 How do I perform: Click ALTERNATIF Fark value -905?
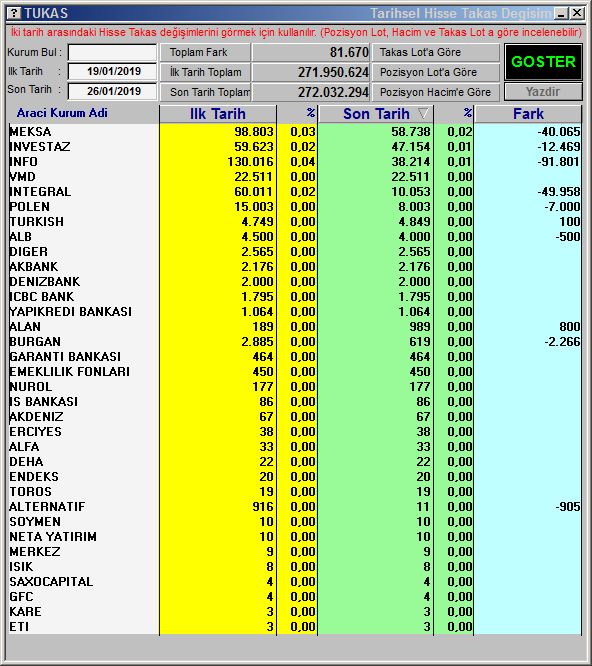click(567, 507)
